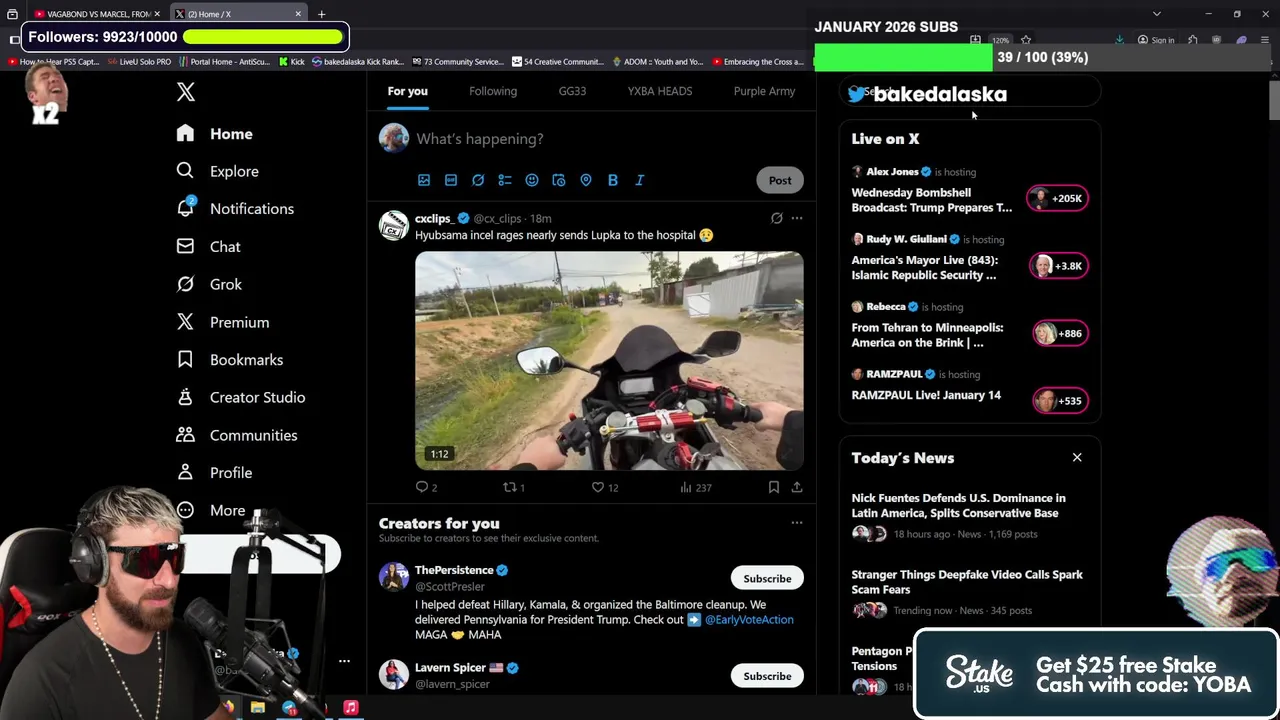Click the Grok enhance compose icon

tap(478, 180)
